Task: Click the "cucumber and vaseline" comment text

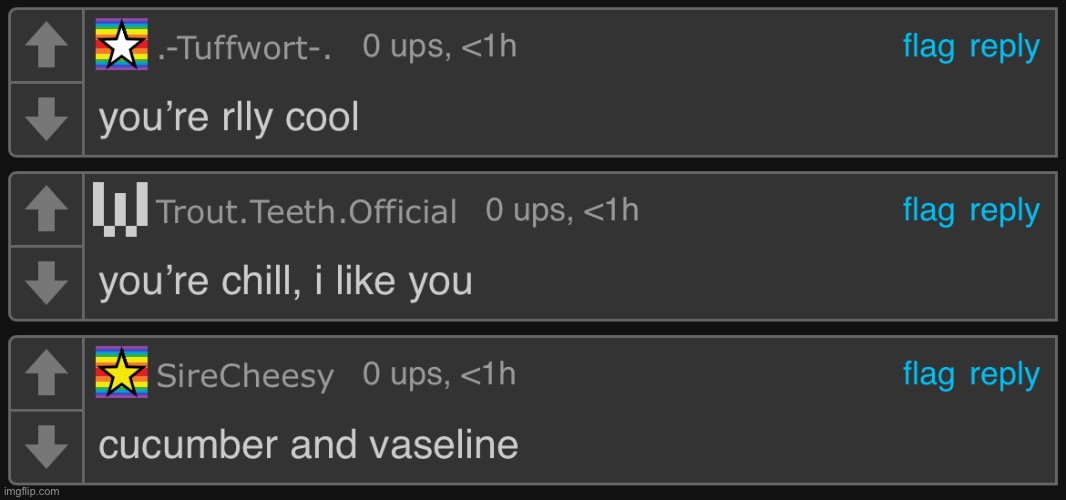Action: click(x=308, y=445)
